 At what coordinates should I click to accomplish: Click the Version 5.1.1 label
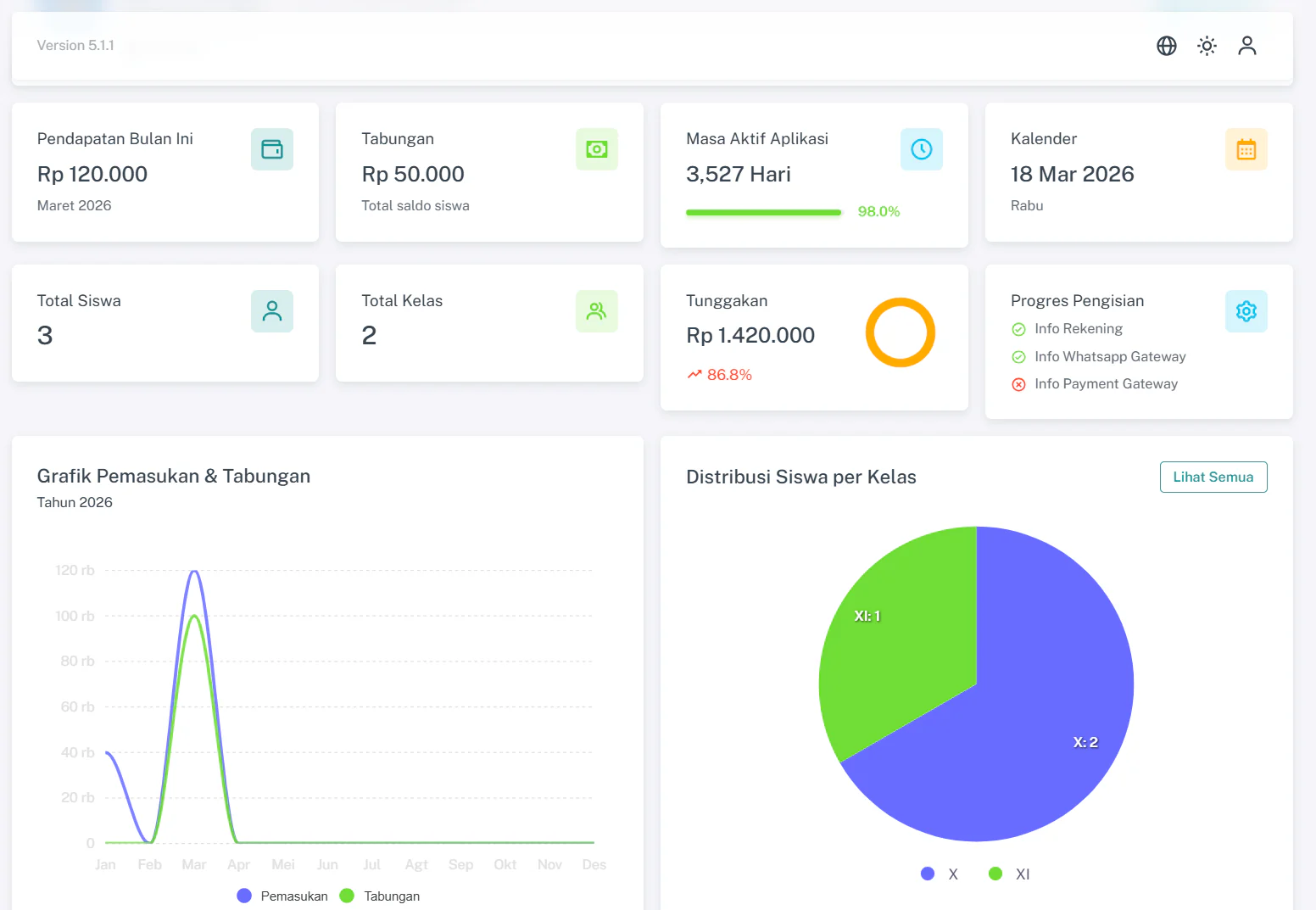pos(75,46)
